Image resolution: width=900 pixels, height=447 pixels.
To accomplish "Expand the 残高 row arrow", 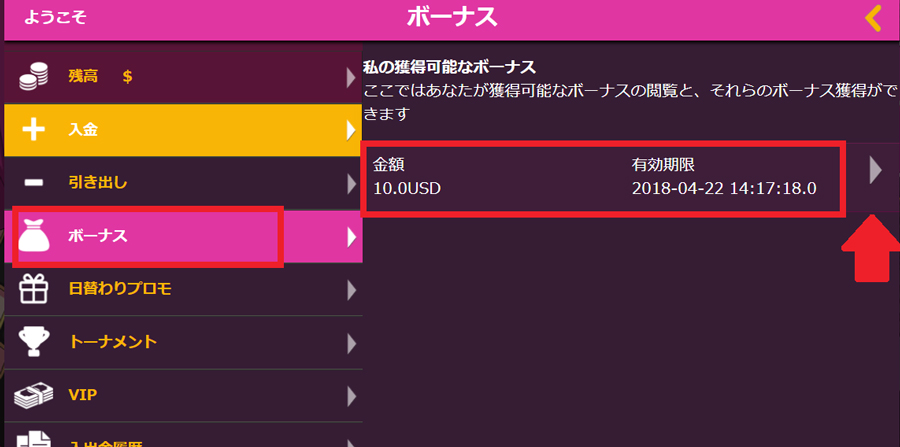I will 351,77.
